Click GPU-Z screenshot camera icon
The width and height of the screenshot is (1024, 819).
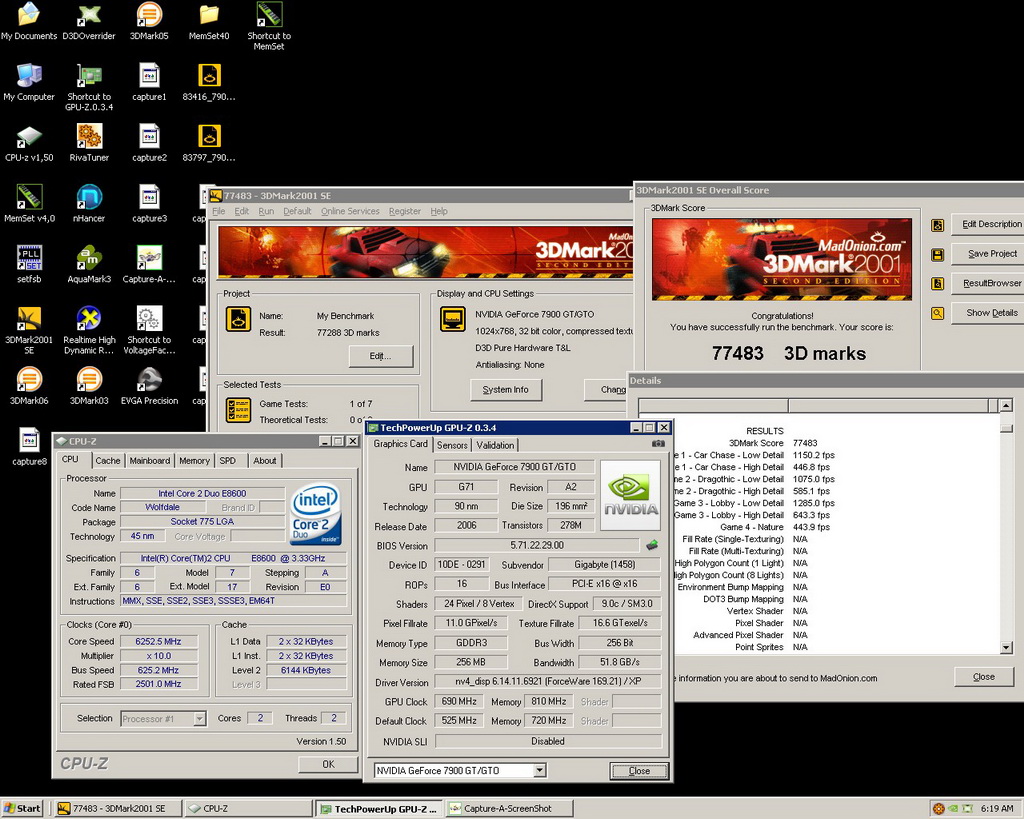pyautogui.click(x=658, y=443)
